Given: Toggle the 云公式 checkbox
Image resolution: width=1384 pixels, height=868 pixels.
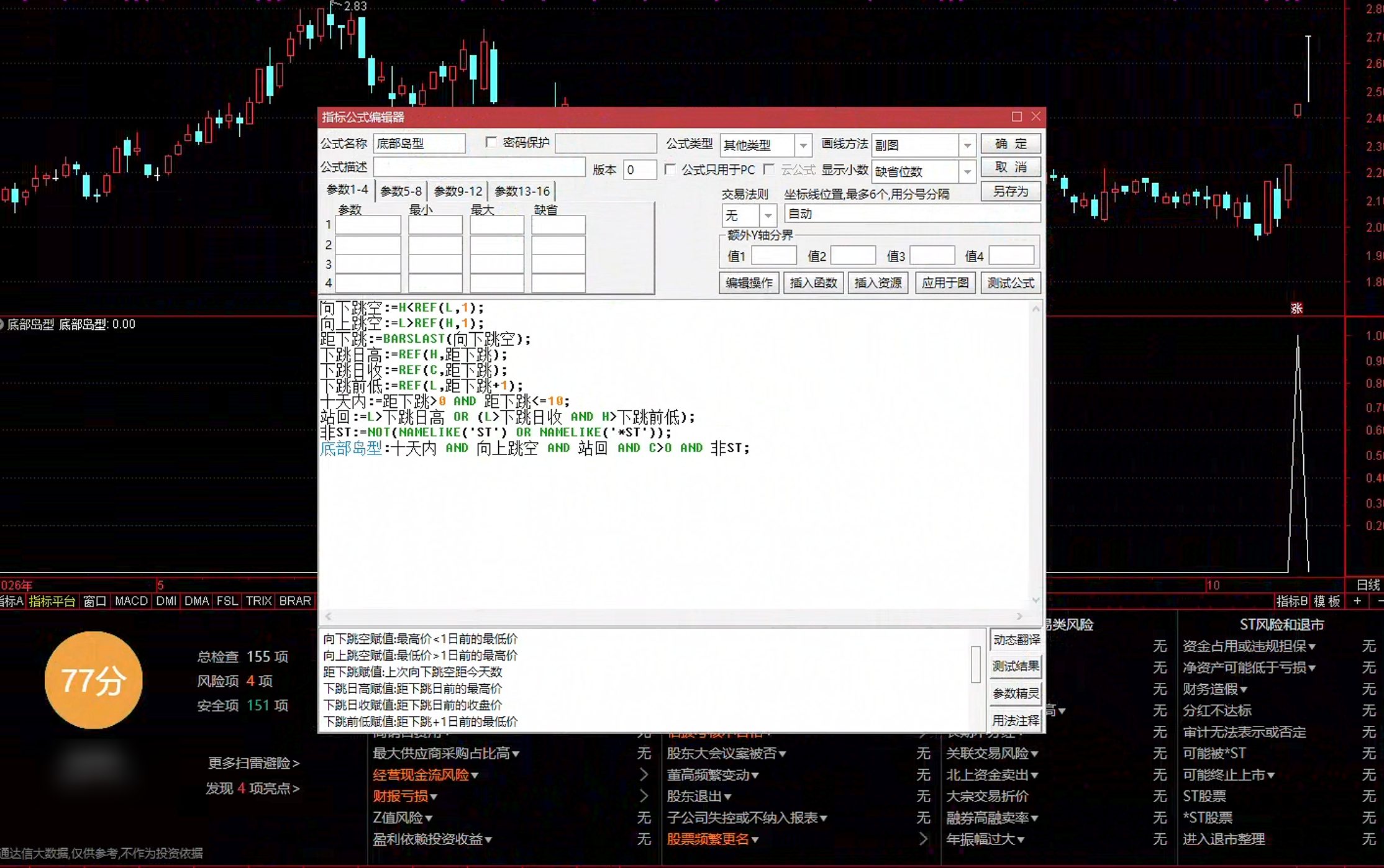Looking at the screenshot, I should point(768,169).
